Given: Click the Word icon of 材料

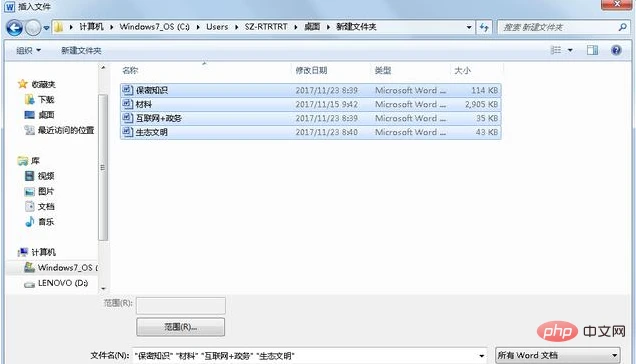Looking at the screenshot, I should coord(127,104).
